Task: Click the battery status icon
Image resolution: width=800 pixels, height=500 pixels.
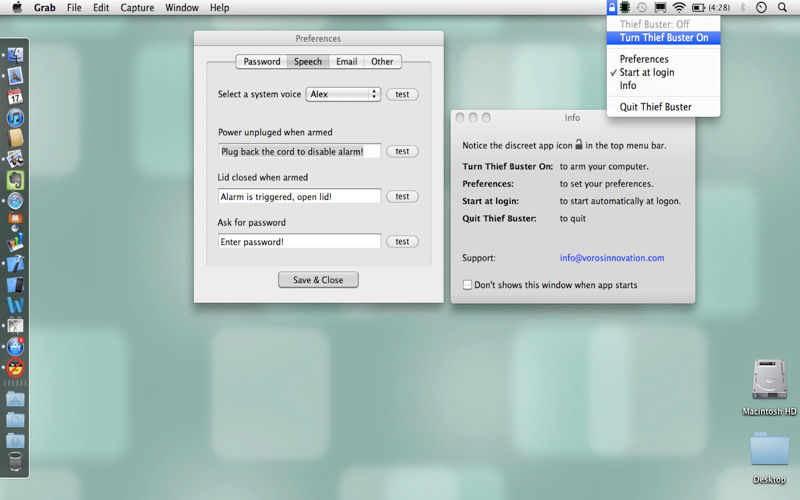Action: 698,8
